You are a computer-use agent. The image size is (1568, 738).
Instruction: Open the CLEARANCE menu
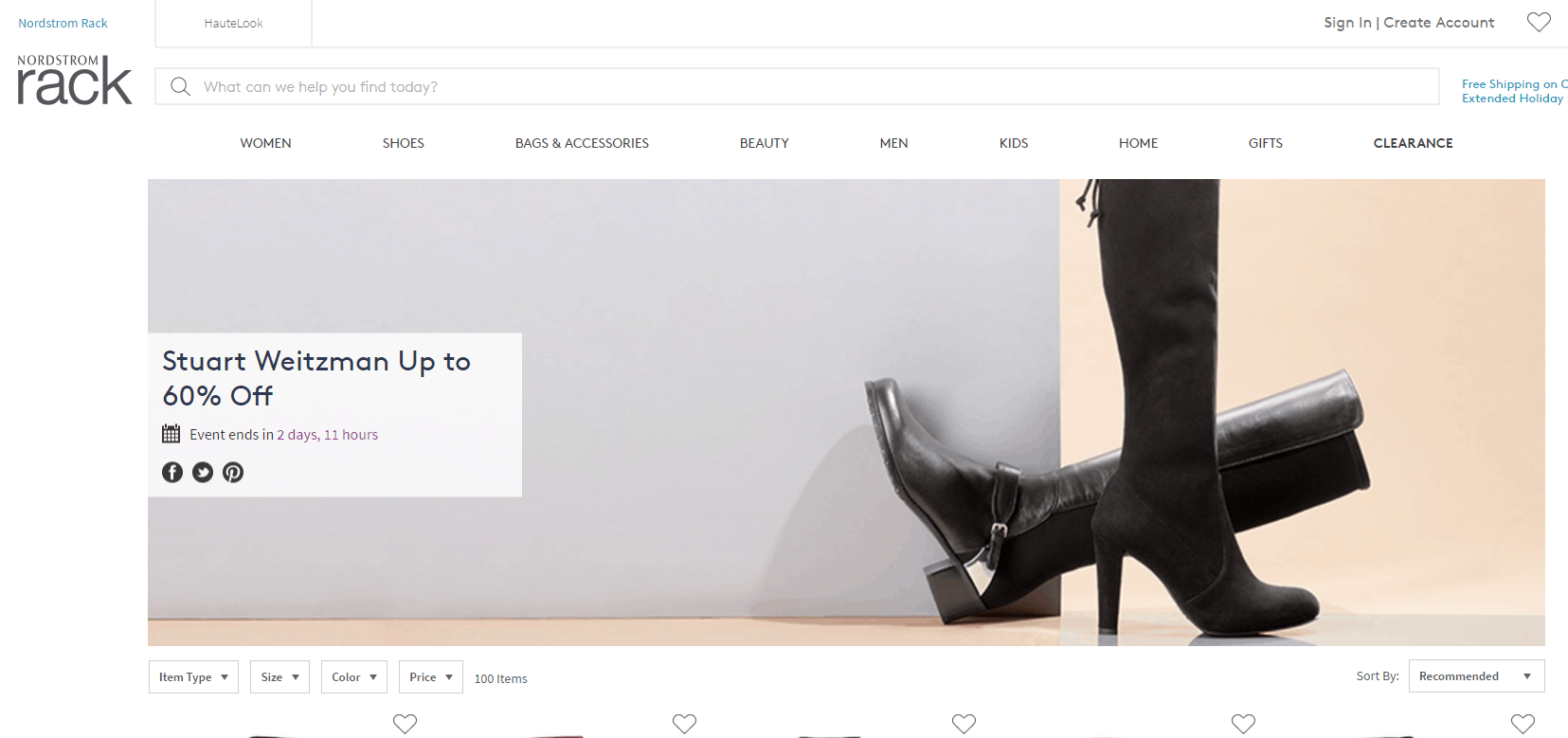[1414, 143]
